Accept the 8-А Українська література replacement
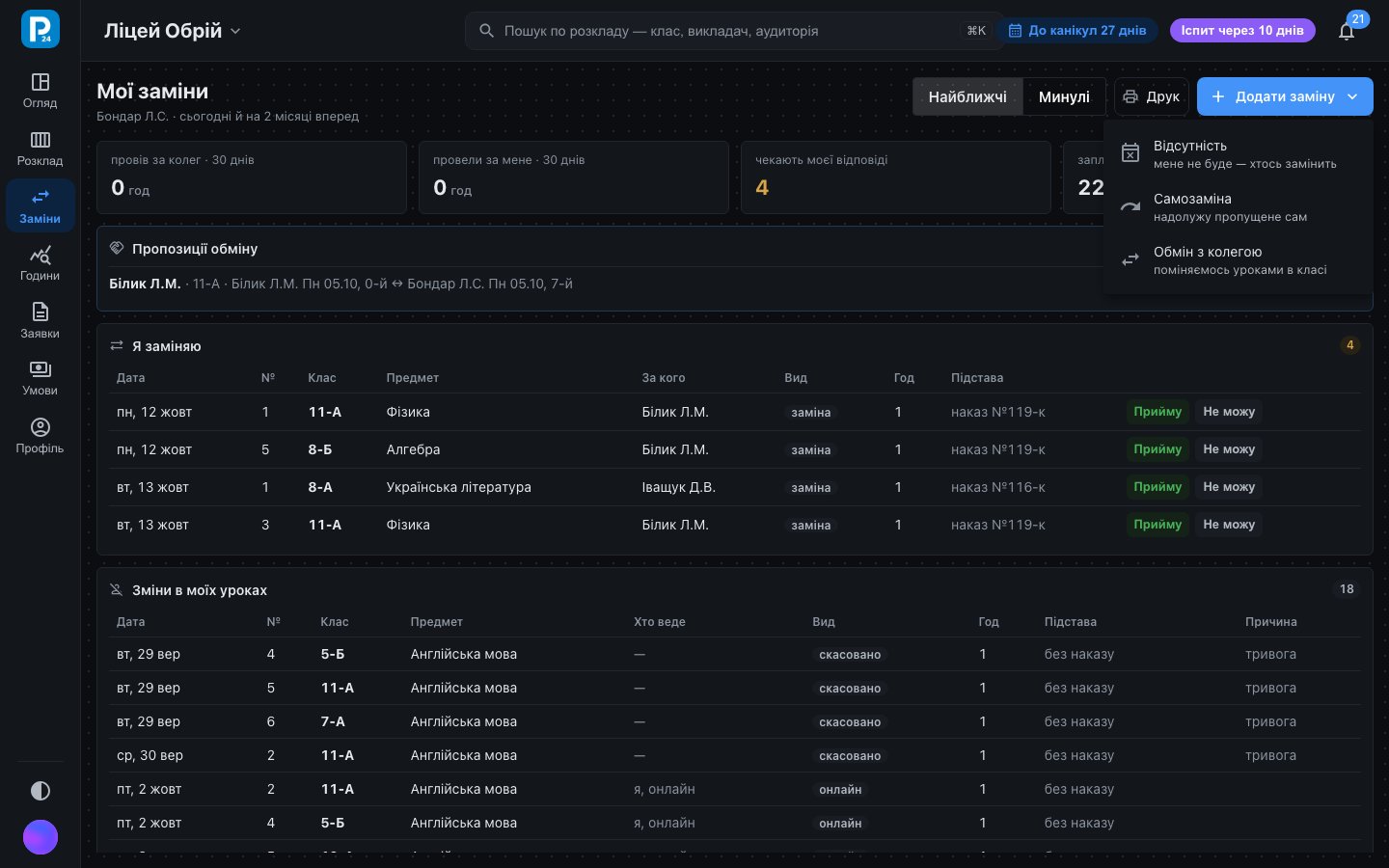Viewport: 1389px width, 868px height. click(1157, 487)
